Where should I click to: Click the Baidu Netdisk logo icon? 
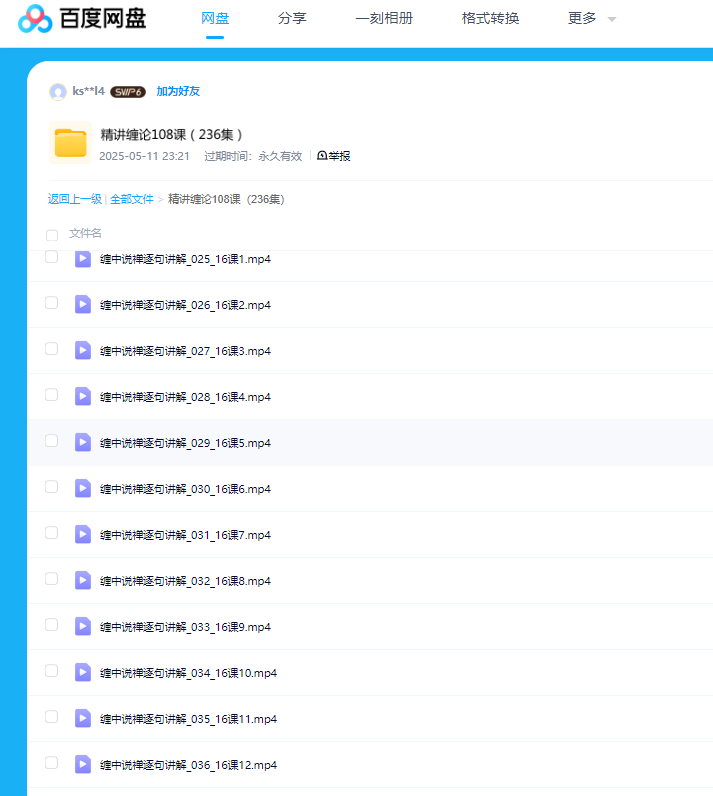pos(35,18)
